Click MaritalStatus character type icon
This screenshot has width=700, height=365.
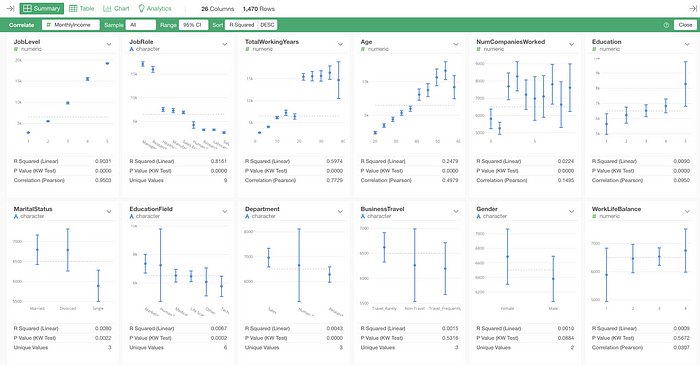tap(16, 216)
